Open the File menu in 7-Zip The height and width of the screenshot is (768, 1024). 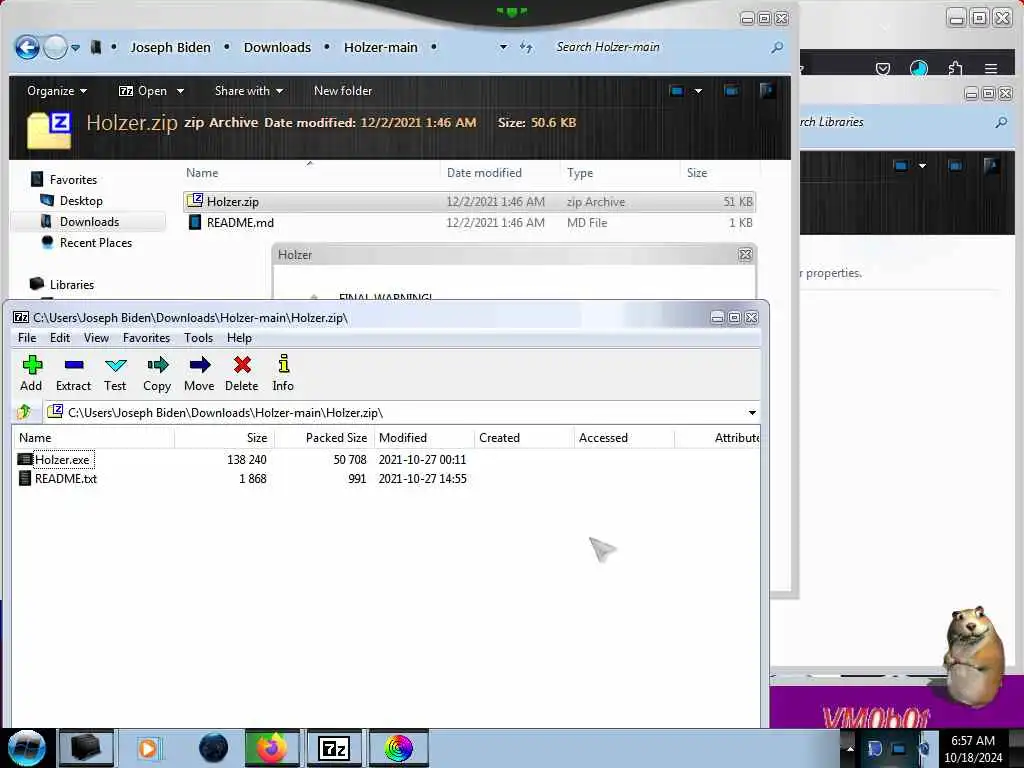pos(27,338)
